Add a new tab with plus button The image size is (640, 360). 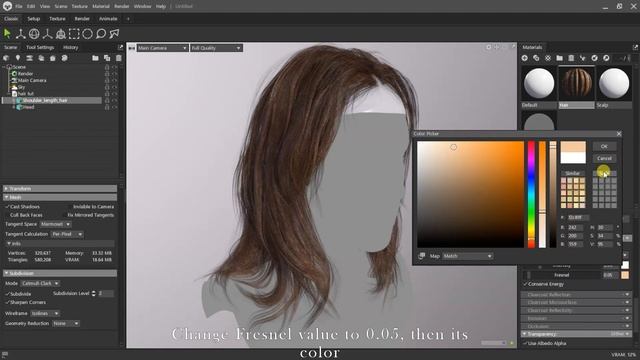click(128, 19)
